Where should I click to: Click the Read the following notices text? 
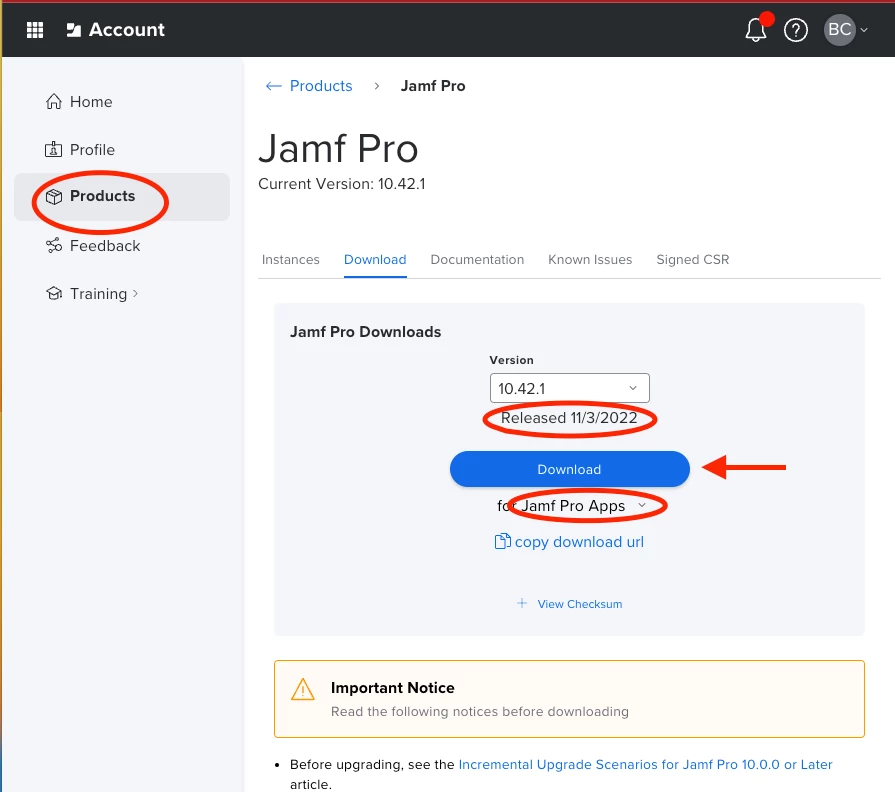(480, 712)
